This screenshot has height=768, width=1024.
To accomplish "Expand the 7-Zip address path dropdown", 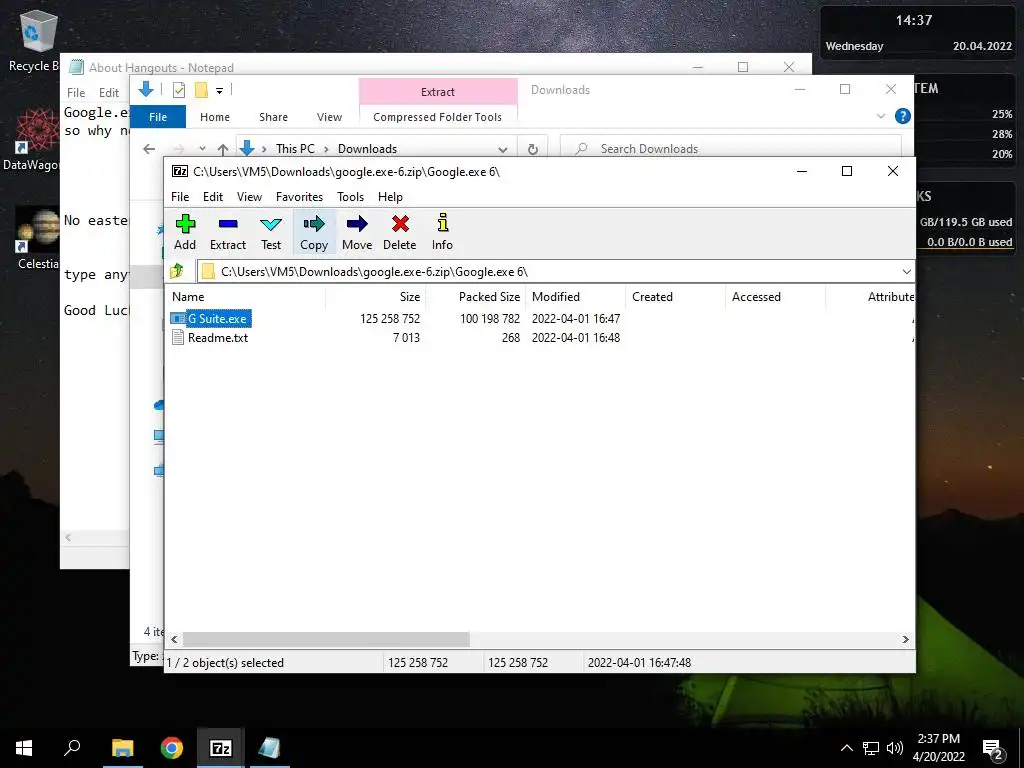I will pos(906,272).
